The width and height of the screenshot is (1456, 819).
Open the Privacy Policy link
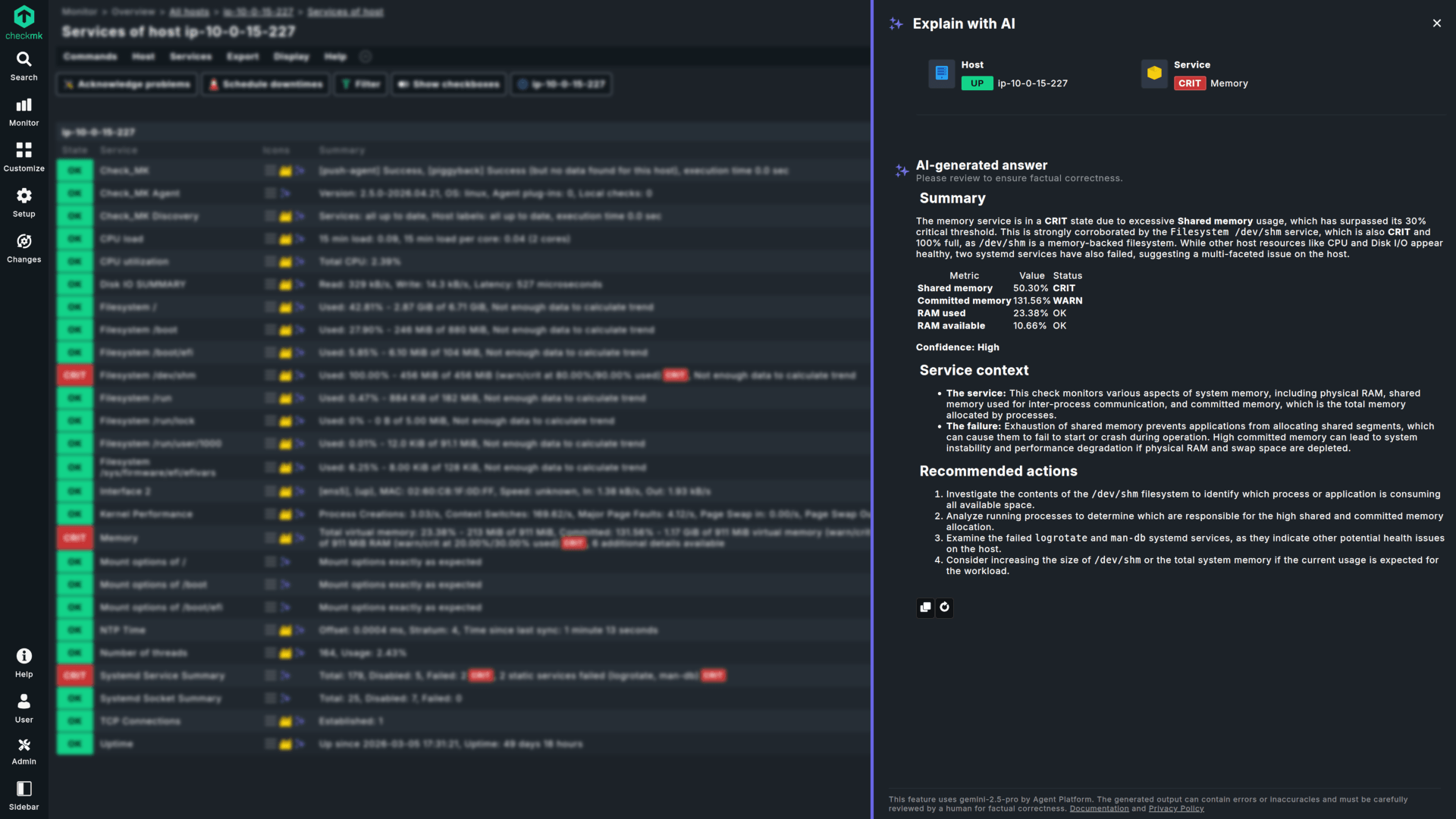(x=1175, y=809)
